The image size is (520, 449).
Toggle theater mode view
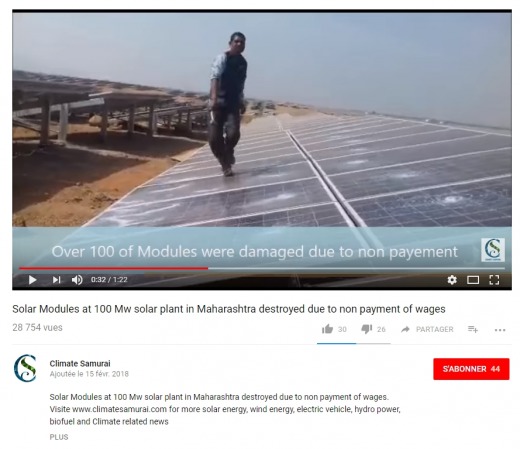(473, 280)
